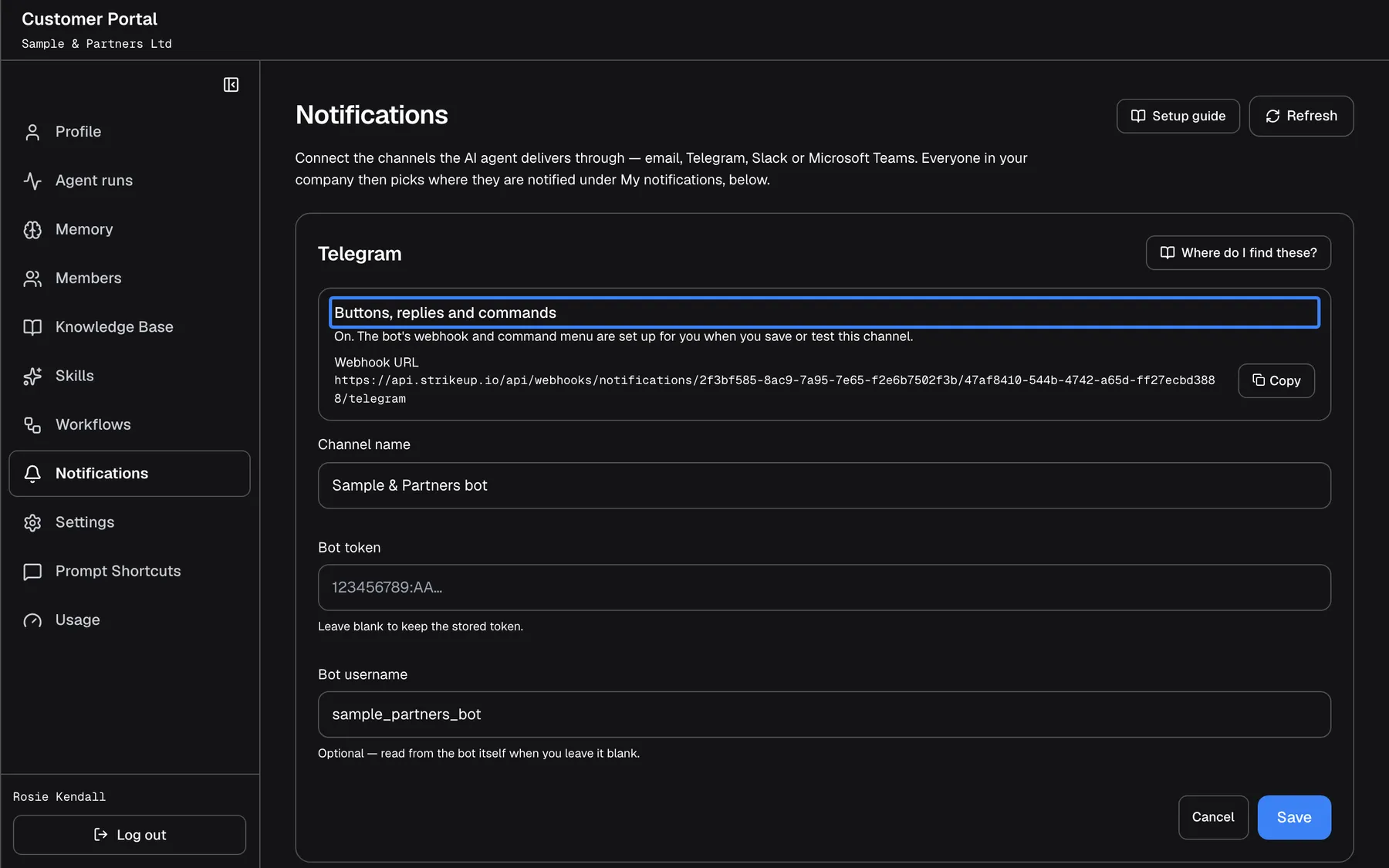Focus the Channel name input field

(824, 485)
